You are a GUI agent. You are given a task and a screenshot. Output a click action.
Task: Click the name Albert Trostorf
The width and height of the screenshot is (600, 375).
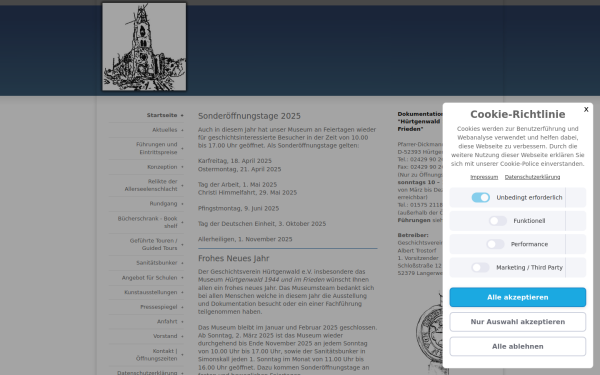[417, 251]
